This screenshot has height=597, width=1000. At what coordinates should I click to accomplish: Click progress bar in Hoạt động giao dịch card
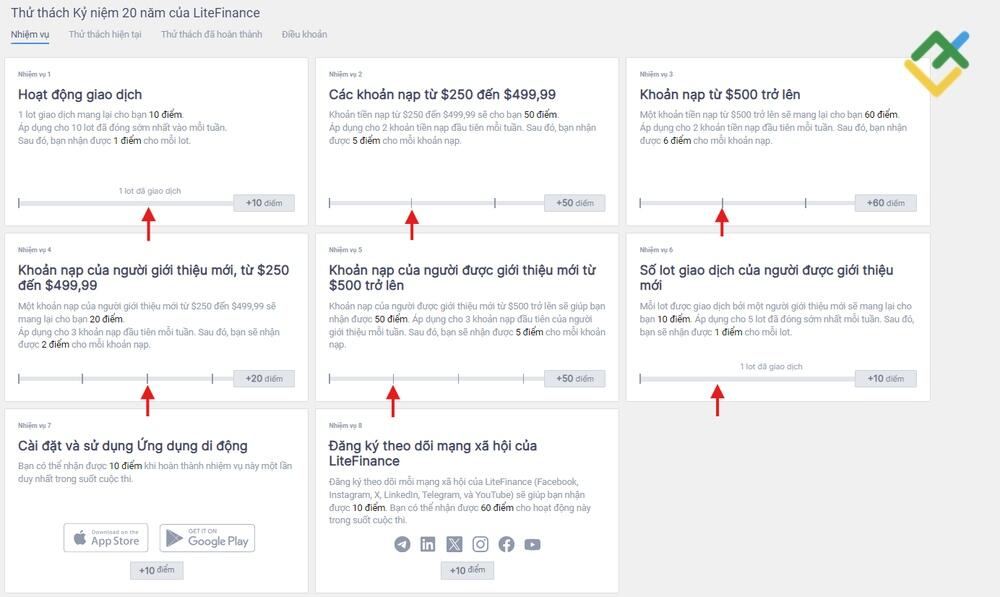pyautogui.click(x=126, y=203)
